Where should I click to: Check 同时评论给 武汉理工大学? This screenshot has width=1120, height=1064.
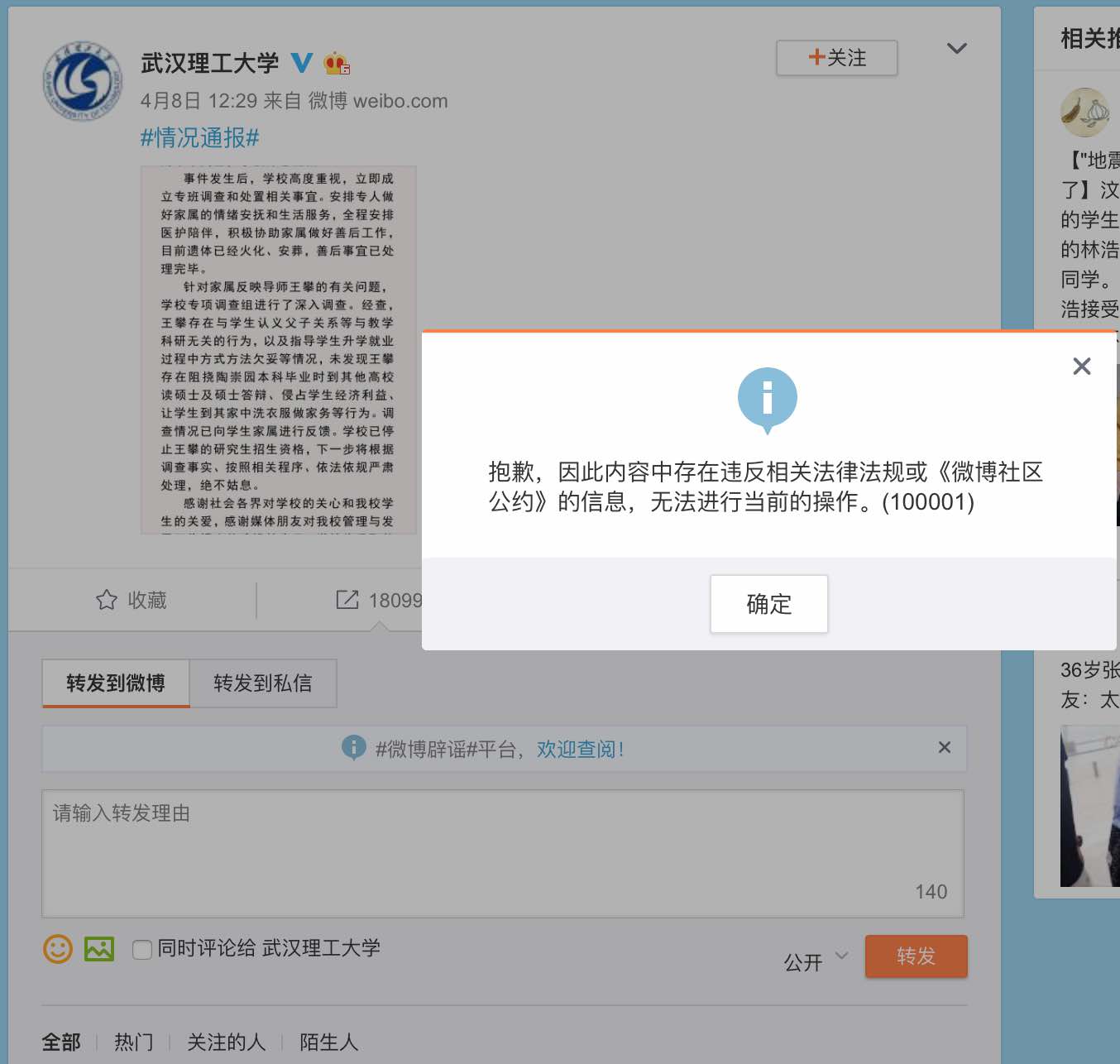(x=142, y=949)
